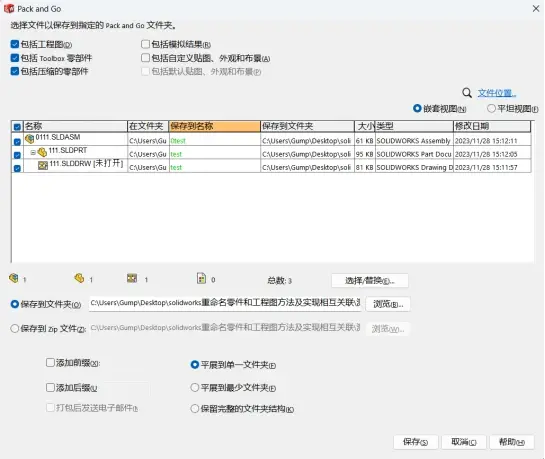This screenshot has width=545, height=459.
Task: Select the 0111.SLDASM file name
Action: click(x=58, y=137)
